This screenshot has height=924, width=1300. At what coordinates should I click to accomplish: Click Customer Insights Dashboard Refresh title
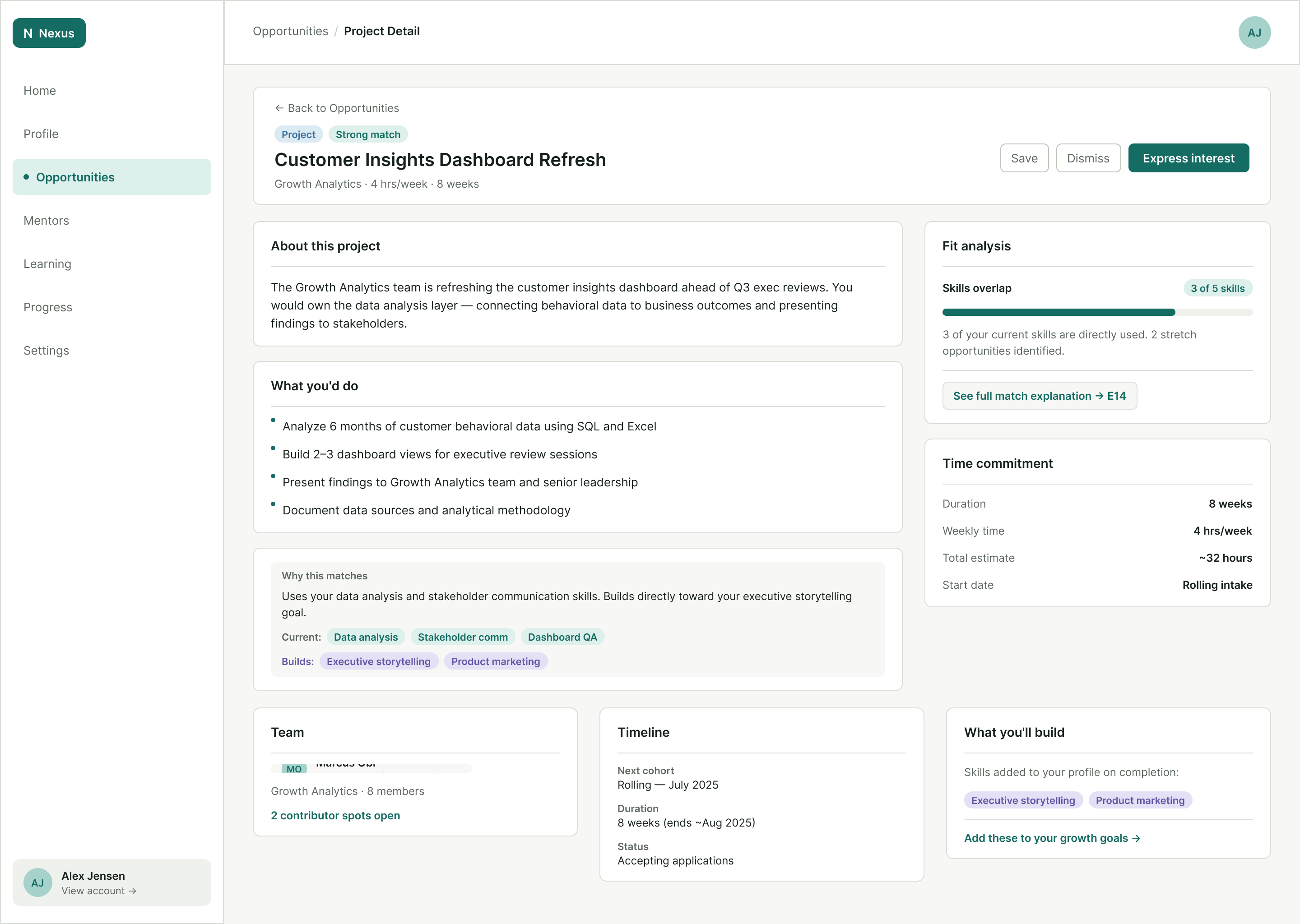[440, 160]
